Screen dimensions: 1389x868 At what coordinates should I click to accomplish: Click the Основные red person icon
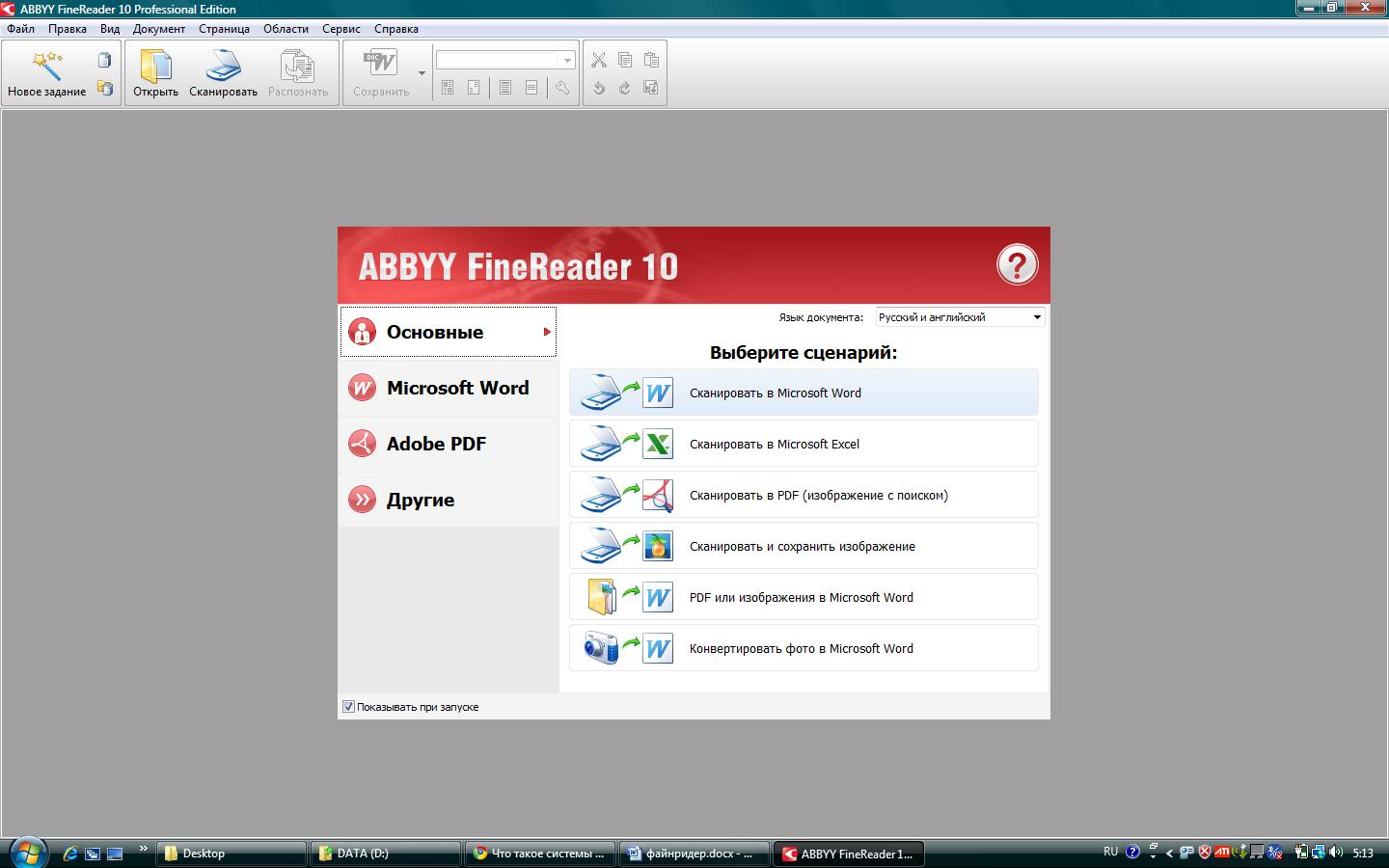click(362, 332)
